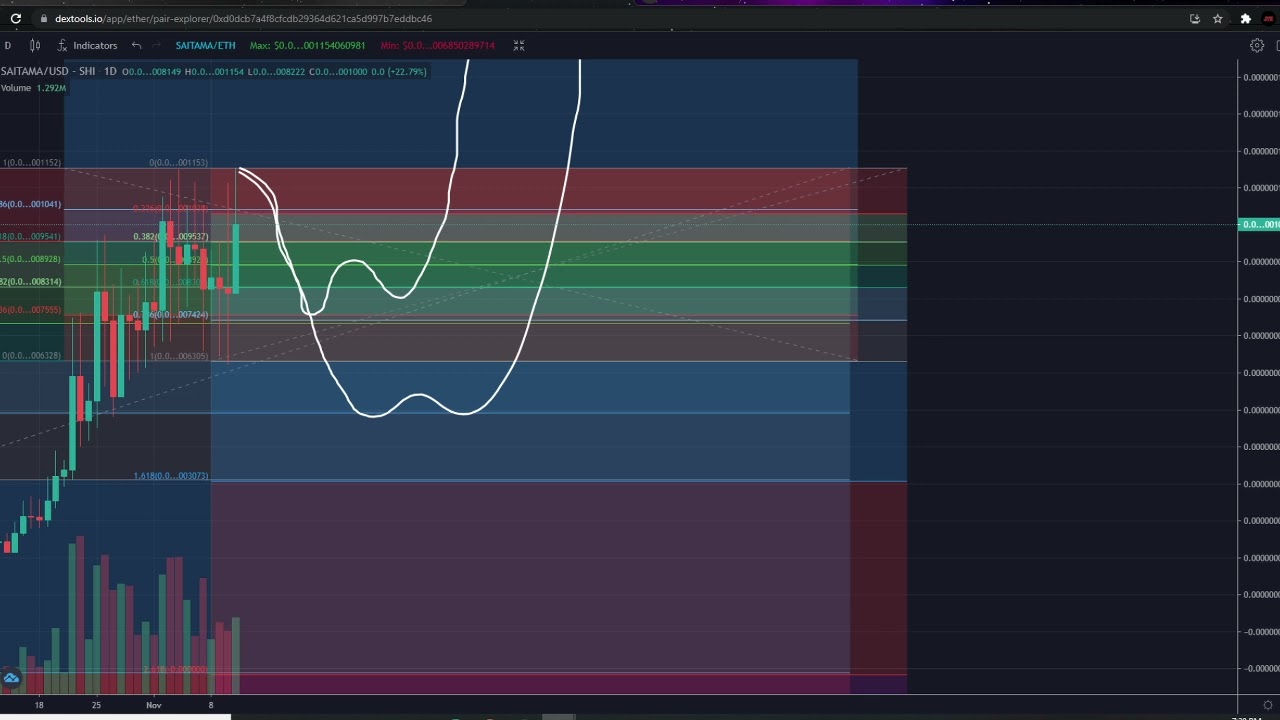Change the D timeframe interval

[x=7, y=45]
